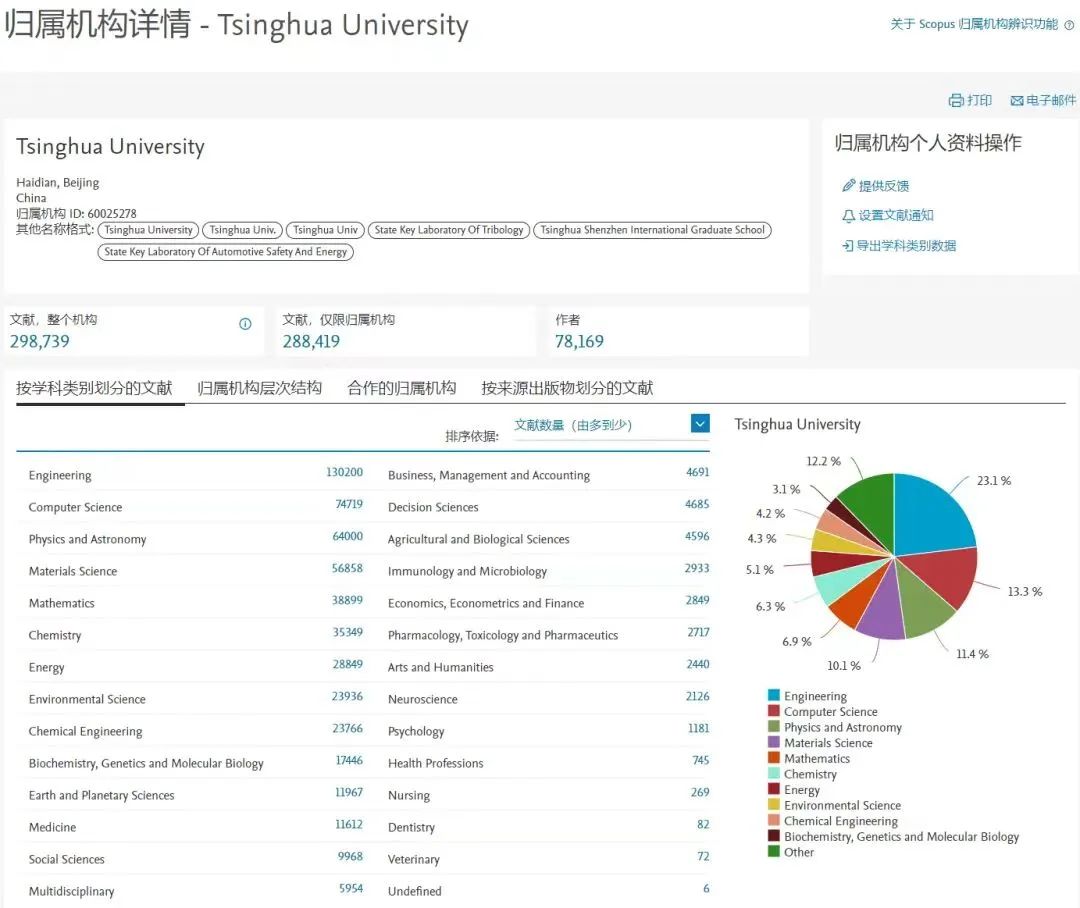This screenshot has width=1080, height=908.
Task: Click Engineering document count 130200
Action: click(344, 472)
